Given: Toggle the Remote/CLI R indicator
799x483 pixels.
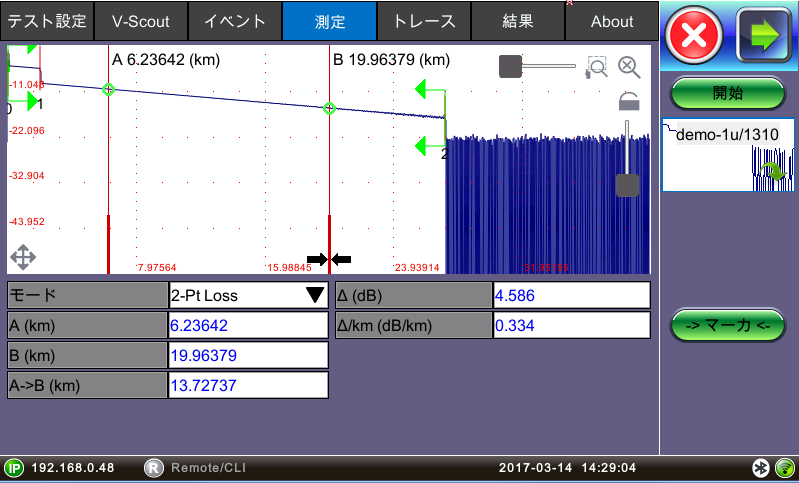Looking at the screenshot, I should tap(153, 468).
